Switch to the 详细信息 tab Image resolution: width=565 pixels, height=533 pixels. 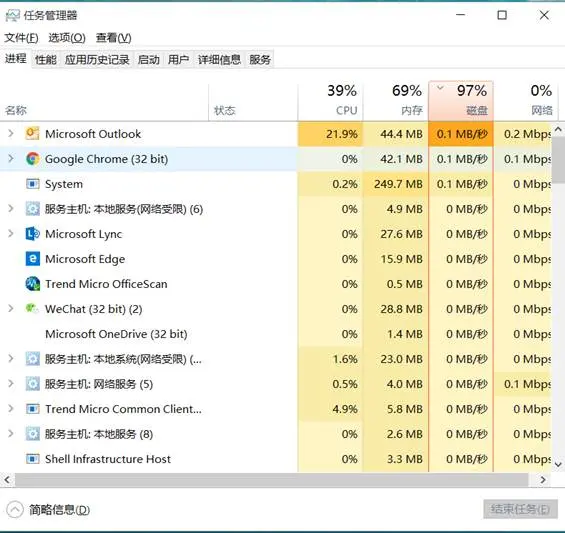pyautogui.click(x=219, y=59)
